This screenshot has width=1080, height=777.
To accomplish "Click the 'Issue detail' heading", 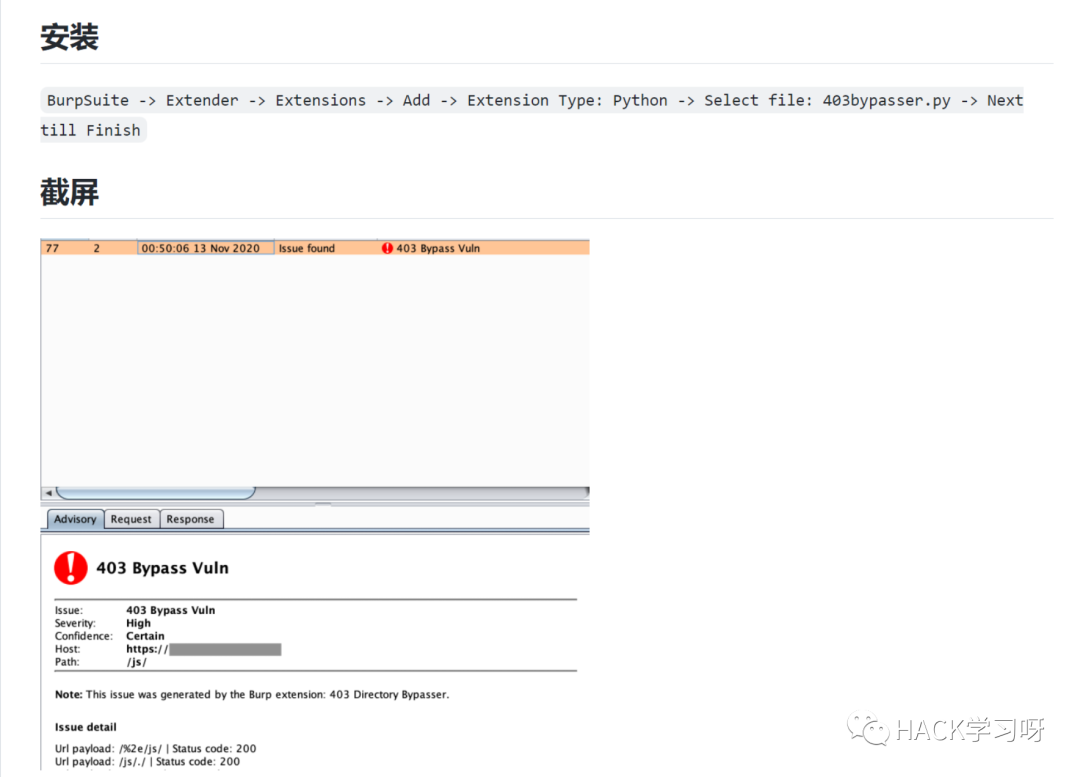I will pyautogui.click(x=85, y=727).
